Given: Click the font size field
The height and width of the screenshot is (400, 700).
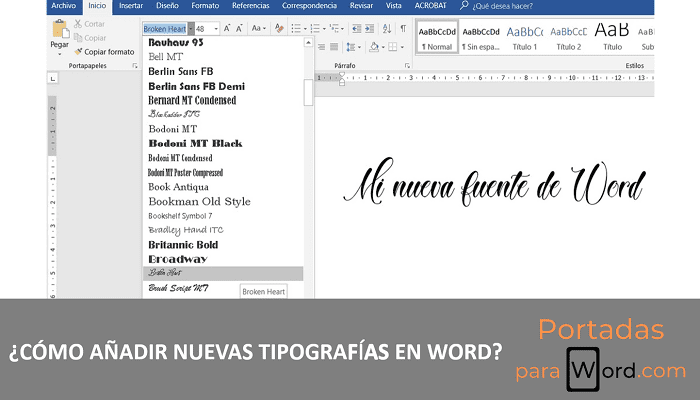Looking at the screenshot, I should click(x=204, y=29).
